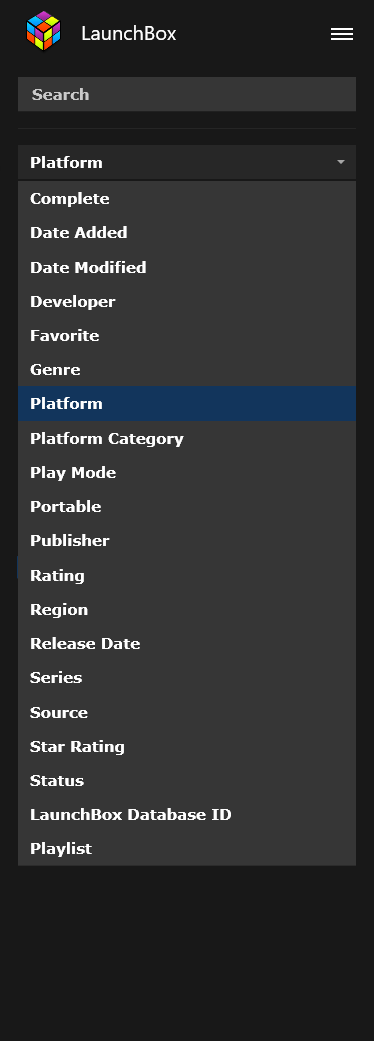This screenshot has height=1041, width=374.
Task: Choose the Release Date option
Action: (x=187, y=644)
